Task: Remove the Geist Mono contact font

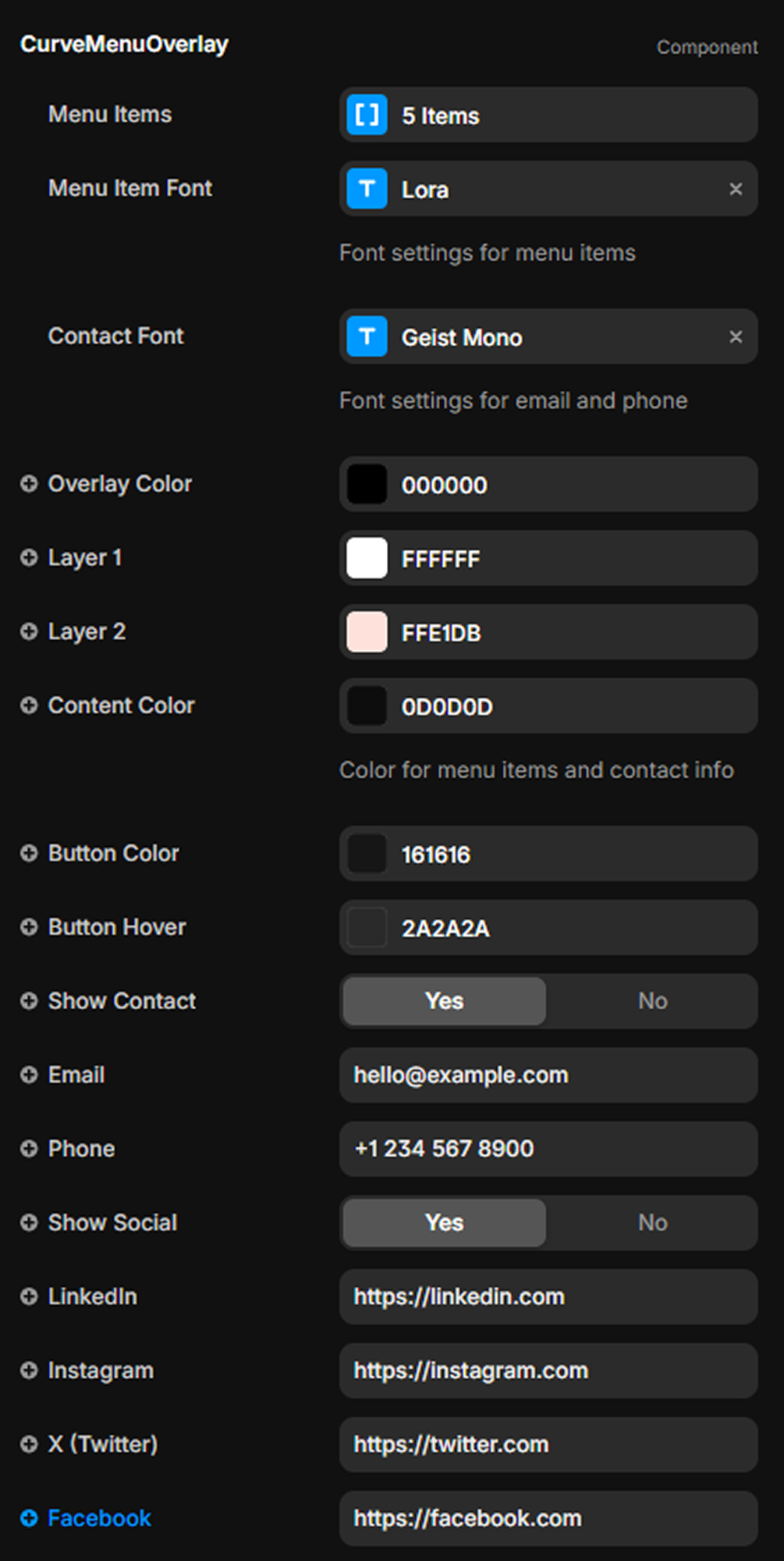Action: 736,337
